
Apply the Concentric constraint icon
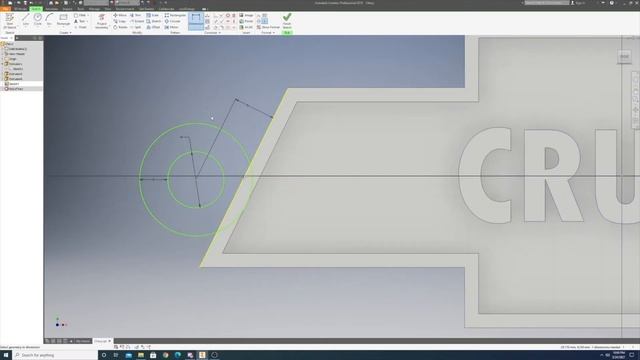point(228,16)
